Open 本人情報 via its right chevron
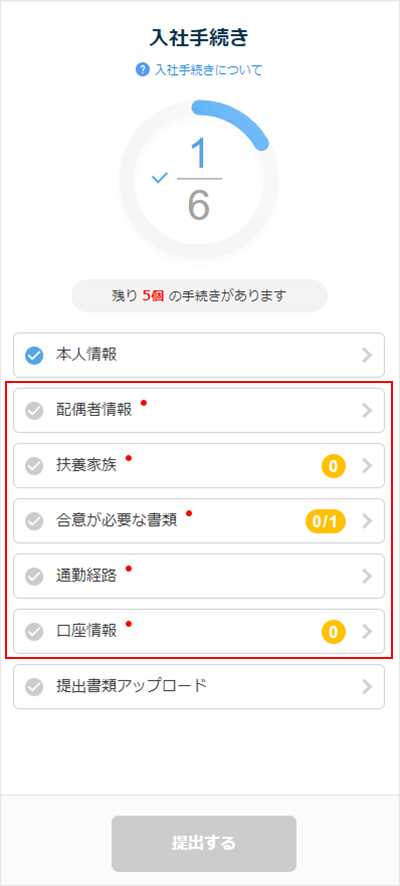The image size is (400, 886). (x=368, y=355)
